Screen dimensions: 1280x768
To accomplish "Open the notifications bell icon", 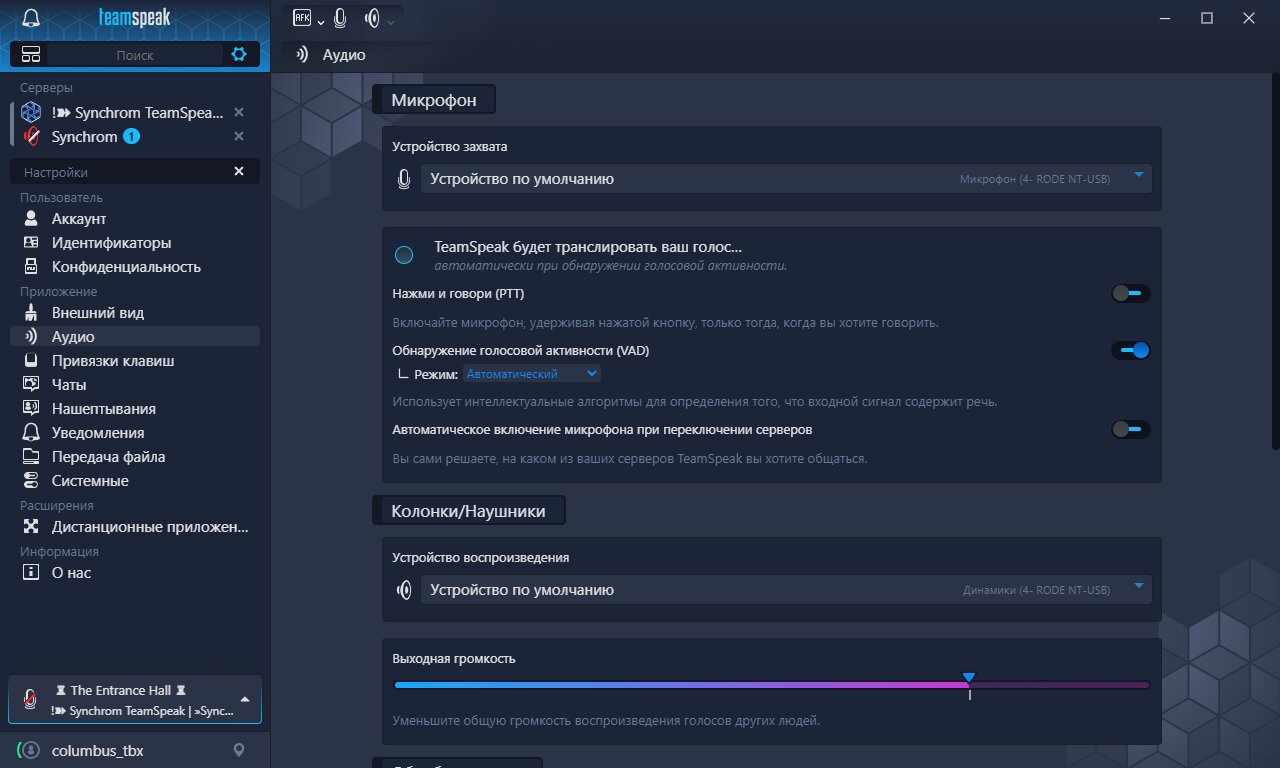I will point(31,18).
